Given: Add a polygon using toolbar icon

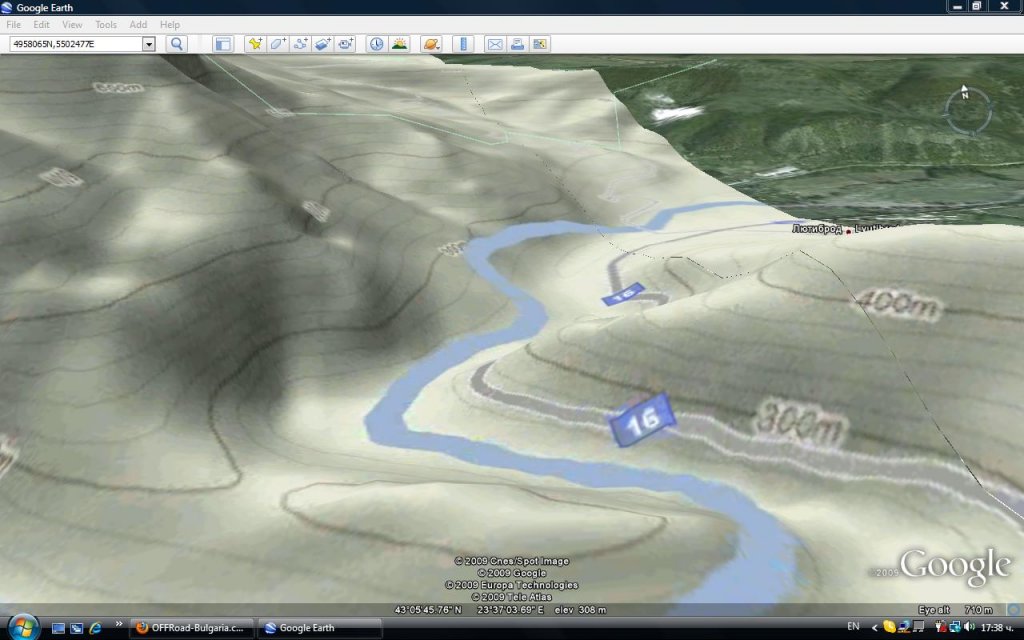Looking at the screenshot, I should [278, 44].
